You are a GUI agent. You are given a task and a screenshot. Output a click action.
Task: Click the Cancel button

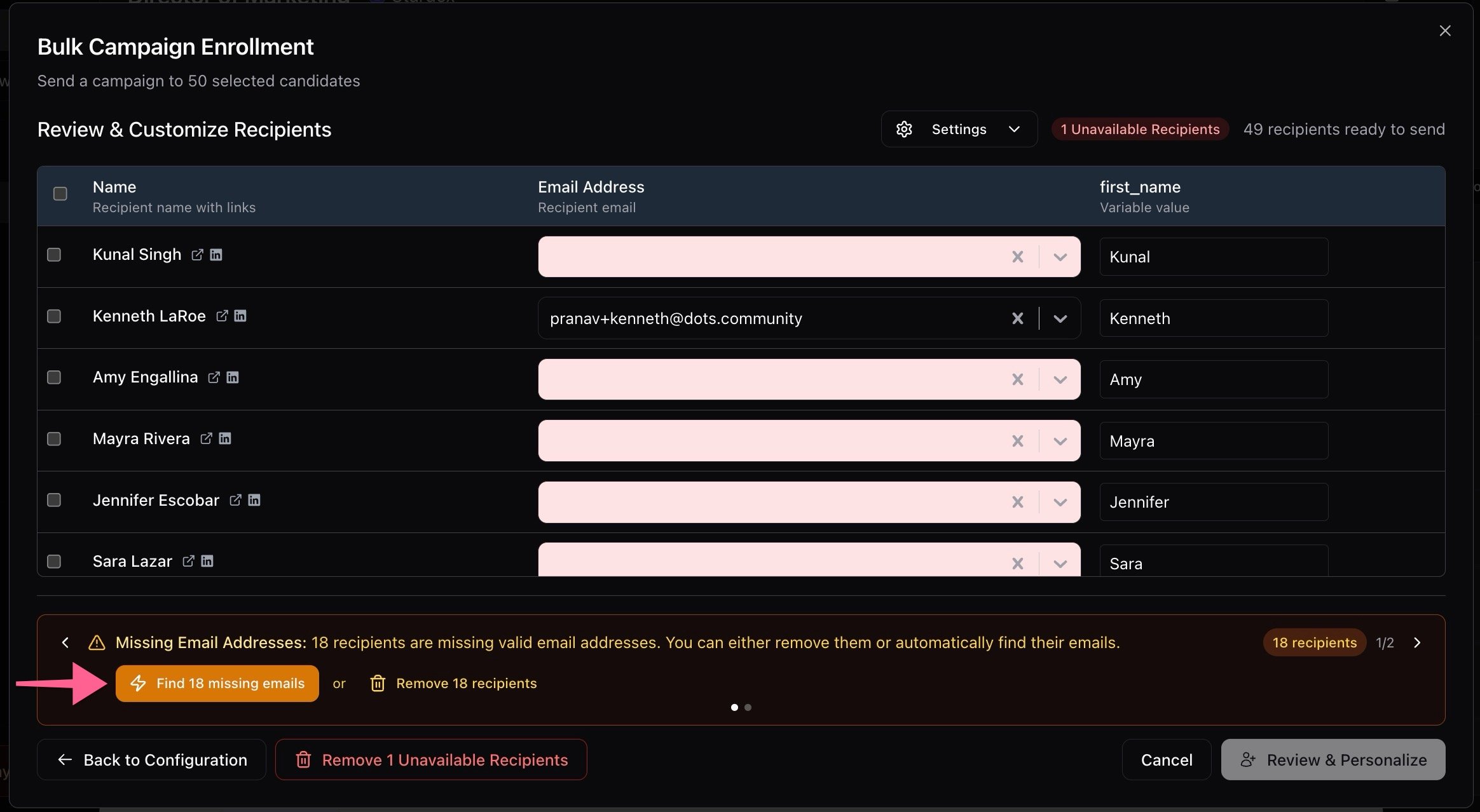[x=1167, y=760]
